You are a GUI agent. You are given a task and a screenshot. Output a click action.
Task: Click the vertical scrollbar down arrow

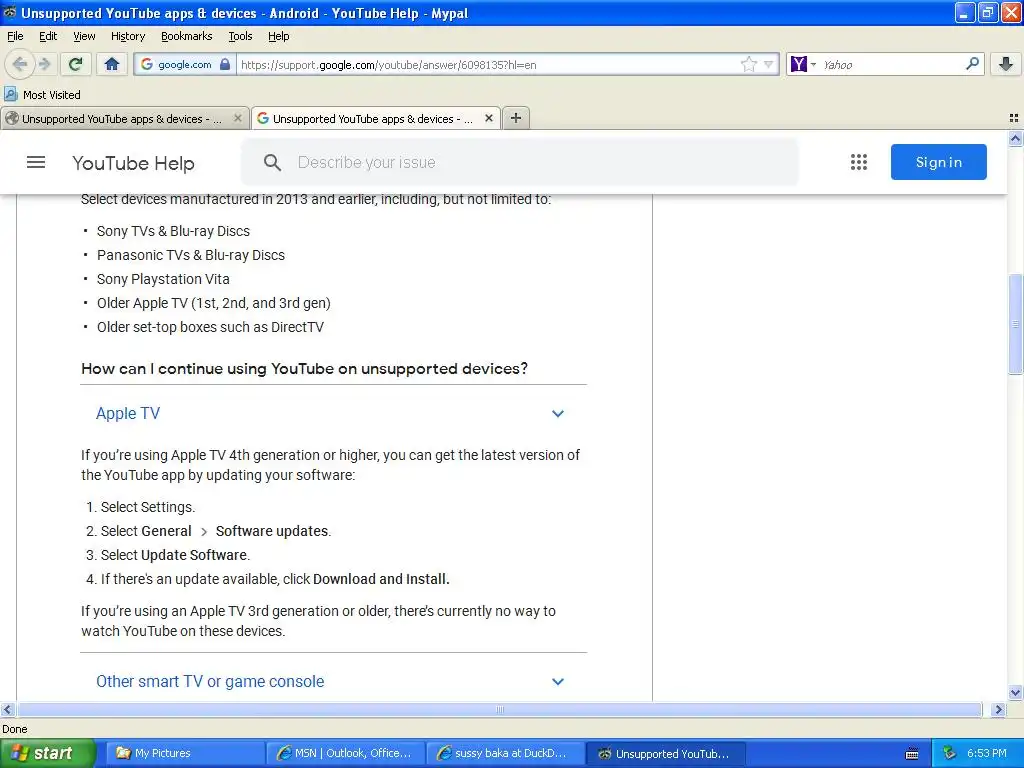(1015, 693)
